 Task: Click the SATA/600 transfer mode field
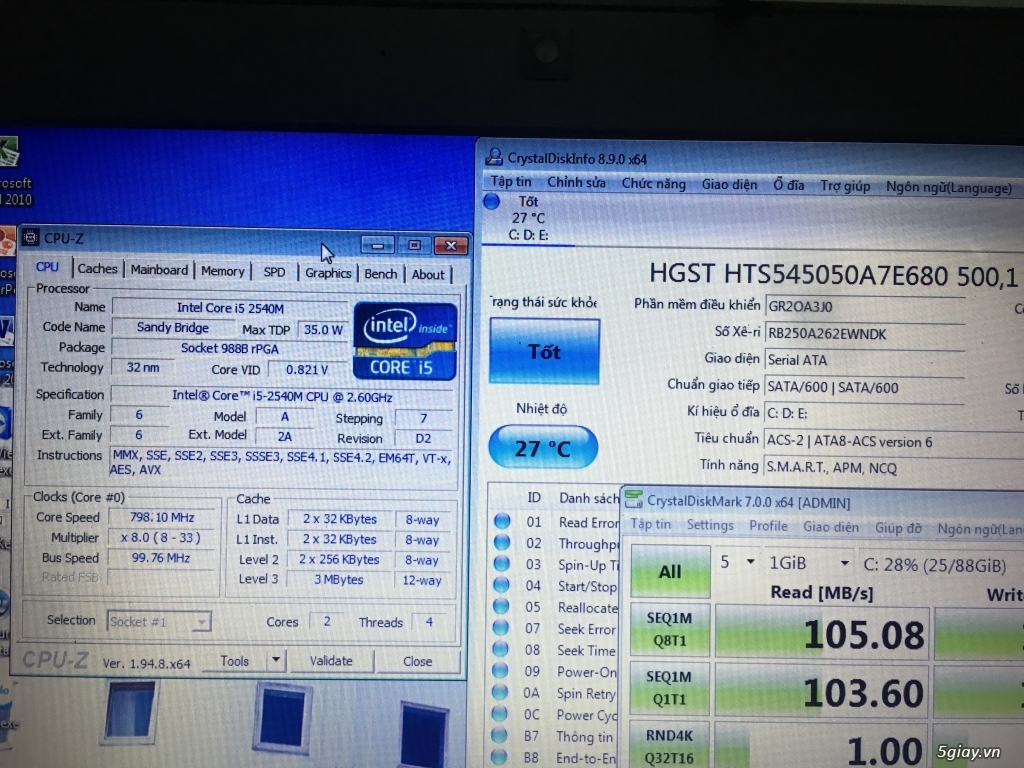coord(865,387)
